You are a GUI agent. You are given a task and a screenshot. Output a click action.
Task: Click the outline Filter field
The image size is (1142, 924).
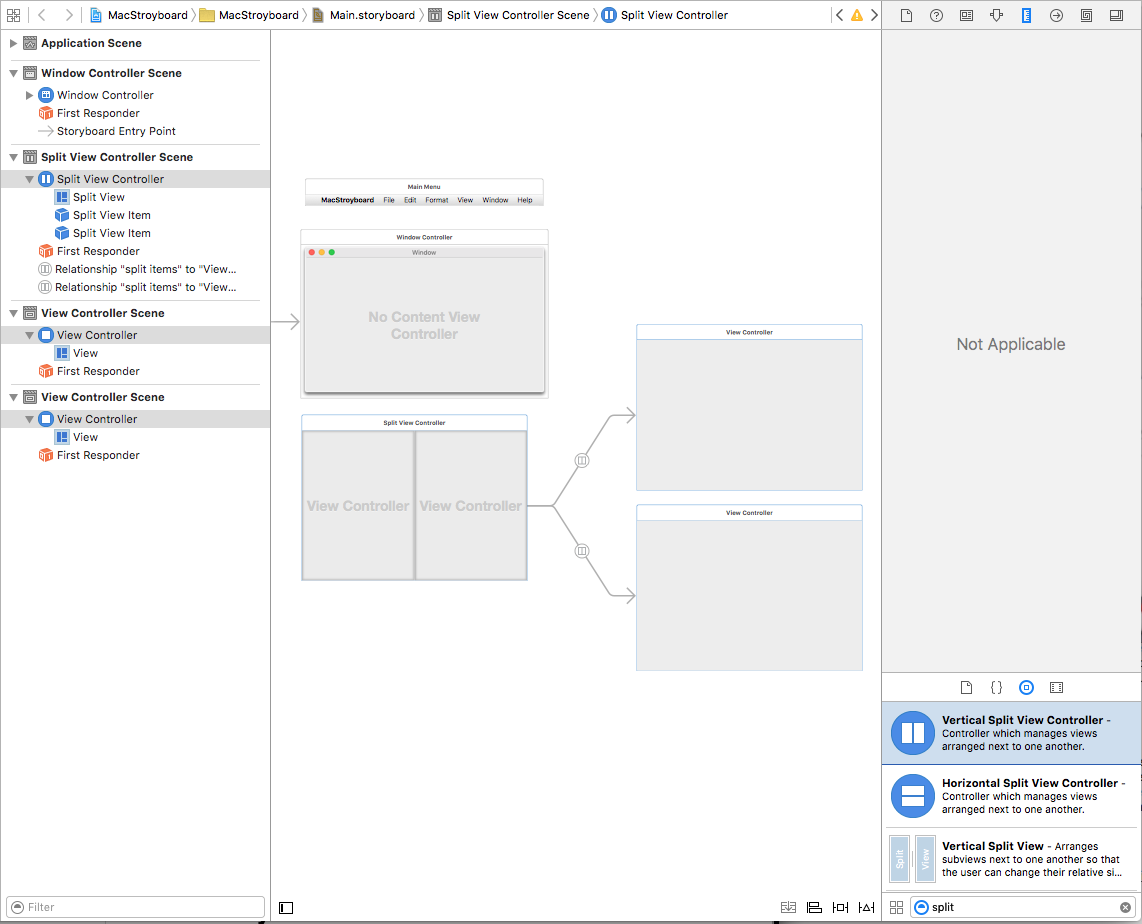point(135,907)
